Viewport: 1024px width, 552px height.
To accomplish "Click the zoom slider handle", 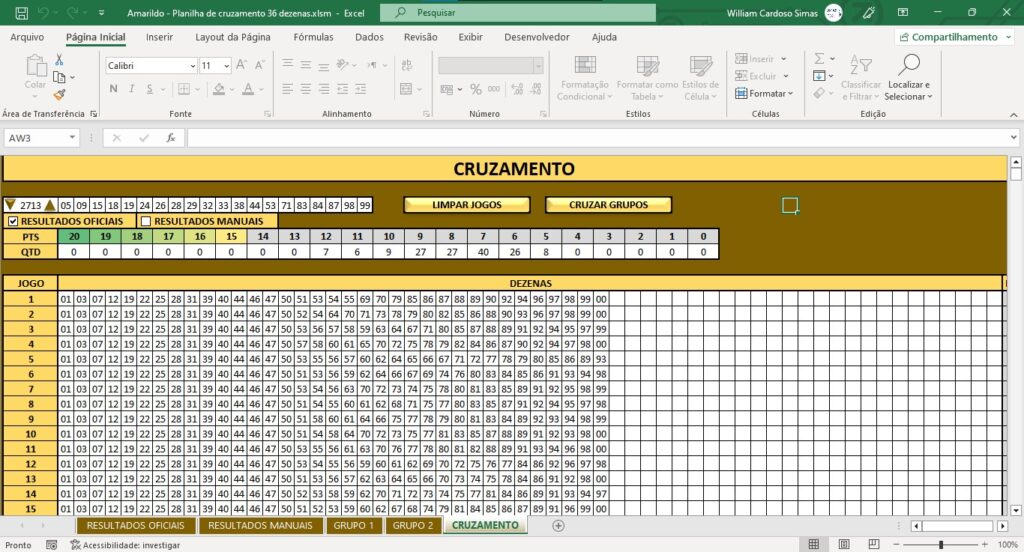I will [x=941, y=544].
